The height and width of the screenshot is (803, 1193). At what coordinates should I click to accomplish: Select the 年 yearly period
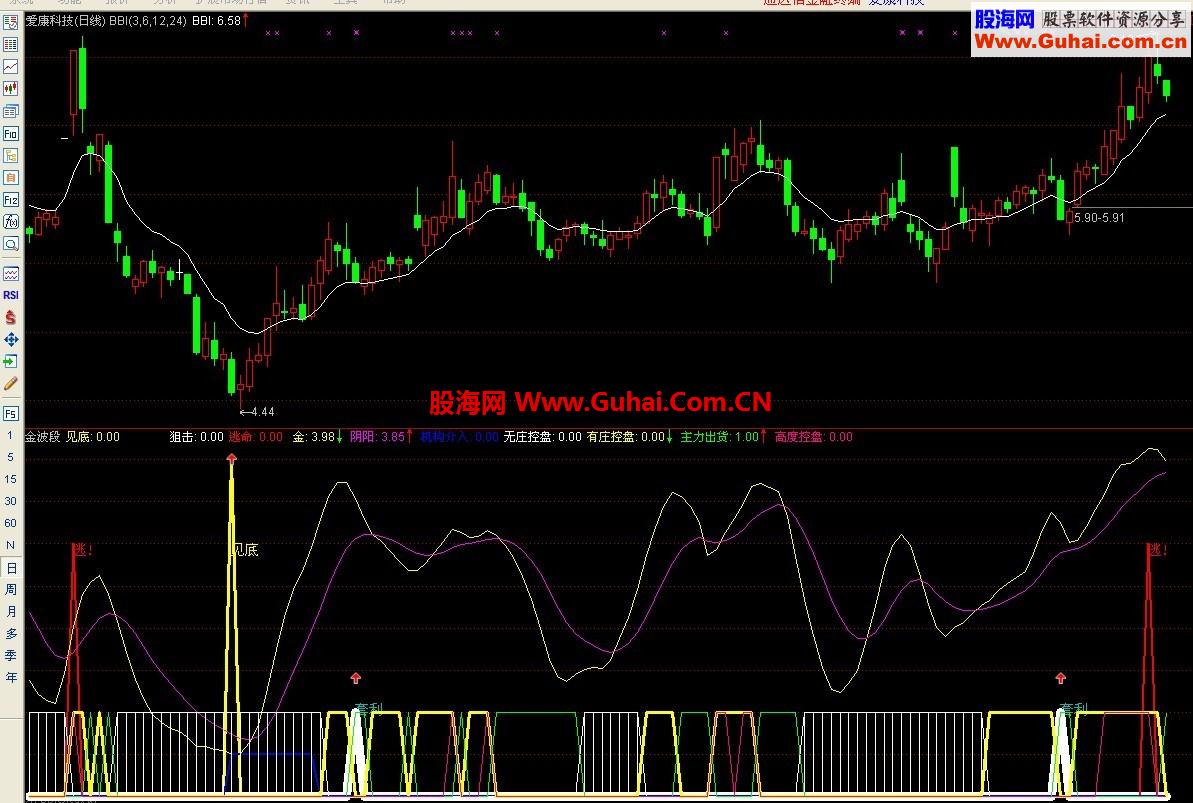pyautogui.click(x=11, y=677)
